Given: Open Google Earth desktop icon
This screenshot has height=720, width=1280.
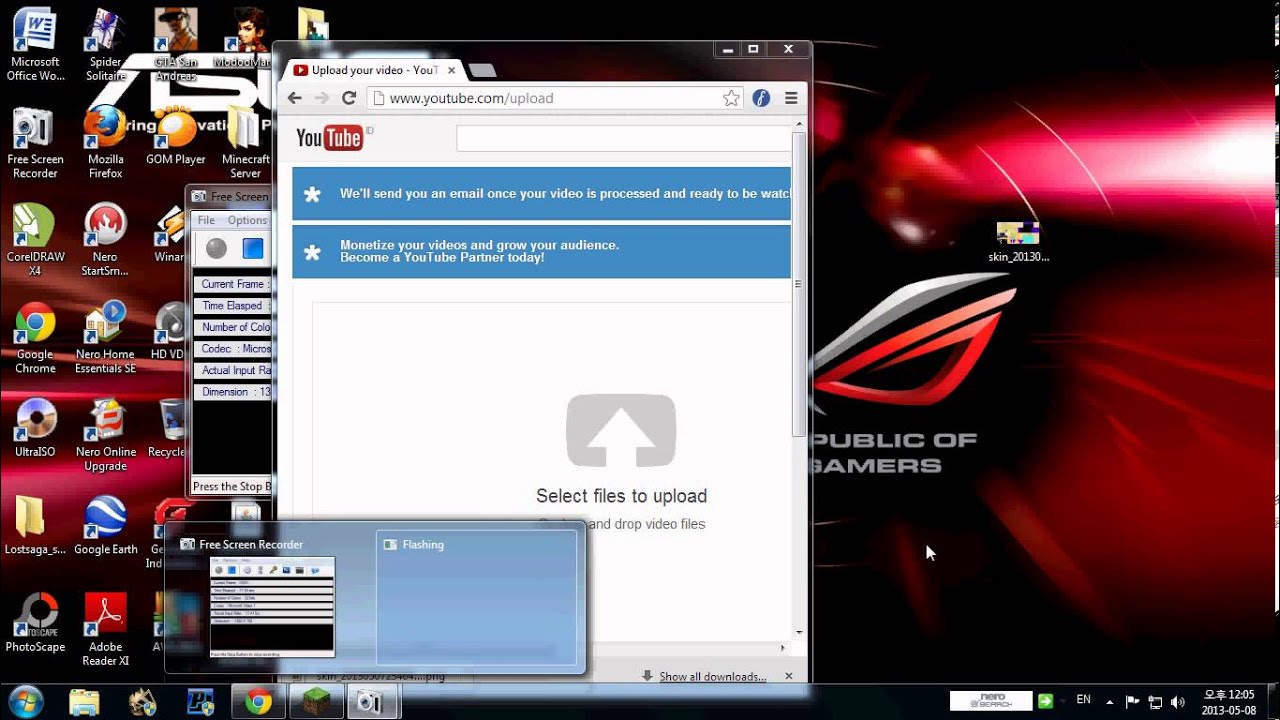Looking at the screenshot, I should [x=105, y=526].
